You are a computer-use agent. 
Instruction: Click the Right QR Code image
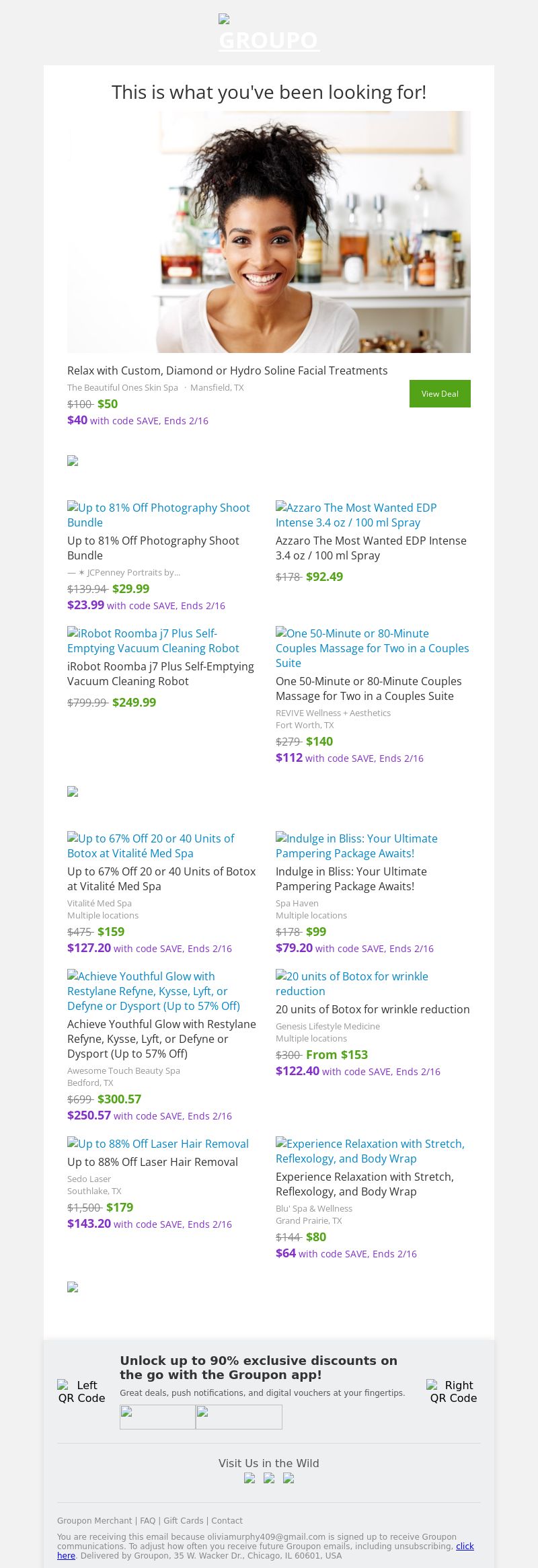[x=453, y=1391]
